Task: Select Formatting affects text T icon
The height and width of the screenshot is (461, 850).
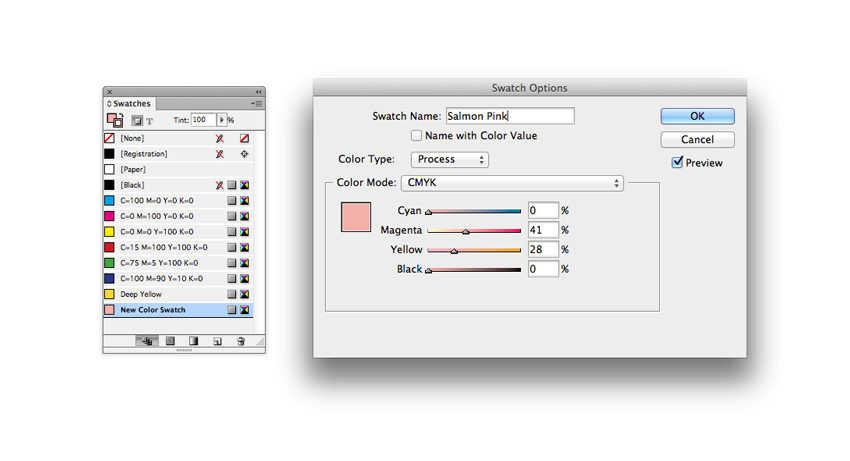Action: pos(150,121)
